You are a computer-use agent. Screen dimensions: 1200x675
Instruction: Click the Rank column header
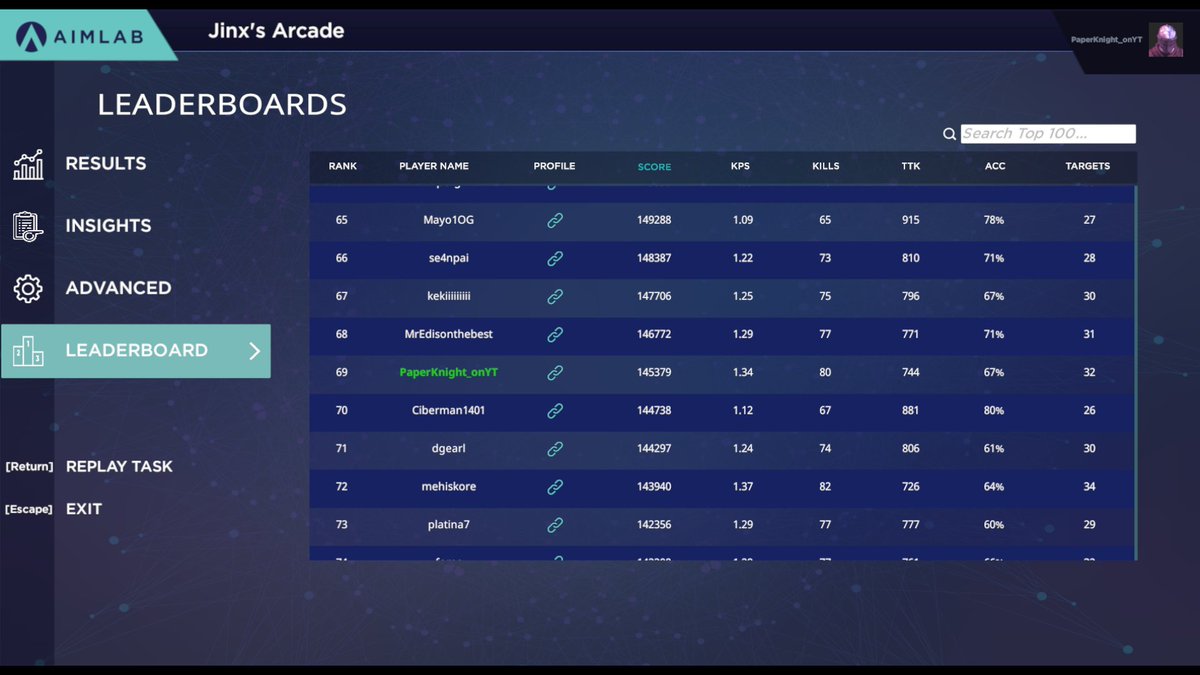click(342, 166)
